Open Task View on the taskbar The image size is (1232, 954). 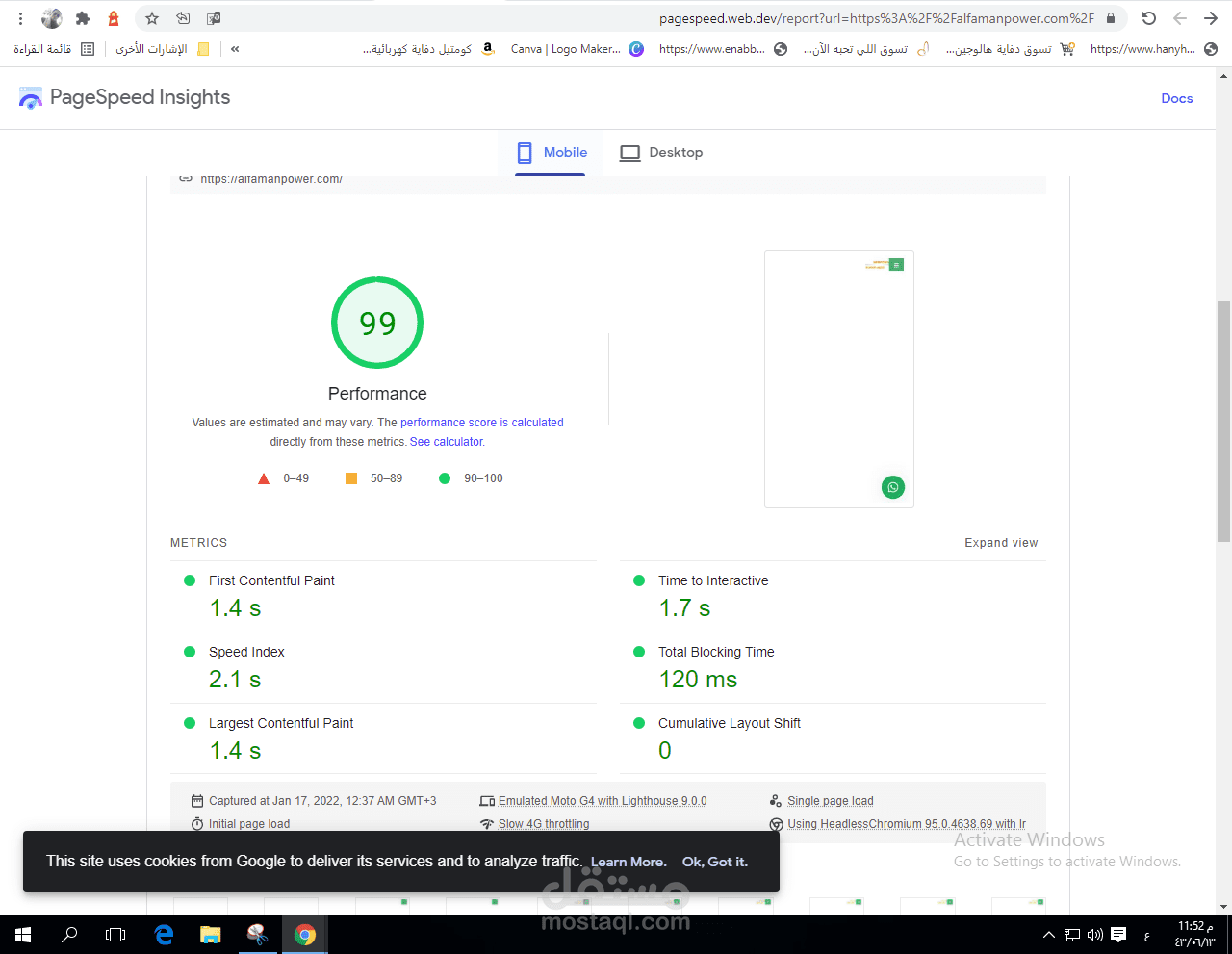tap(115, 935)
